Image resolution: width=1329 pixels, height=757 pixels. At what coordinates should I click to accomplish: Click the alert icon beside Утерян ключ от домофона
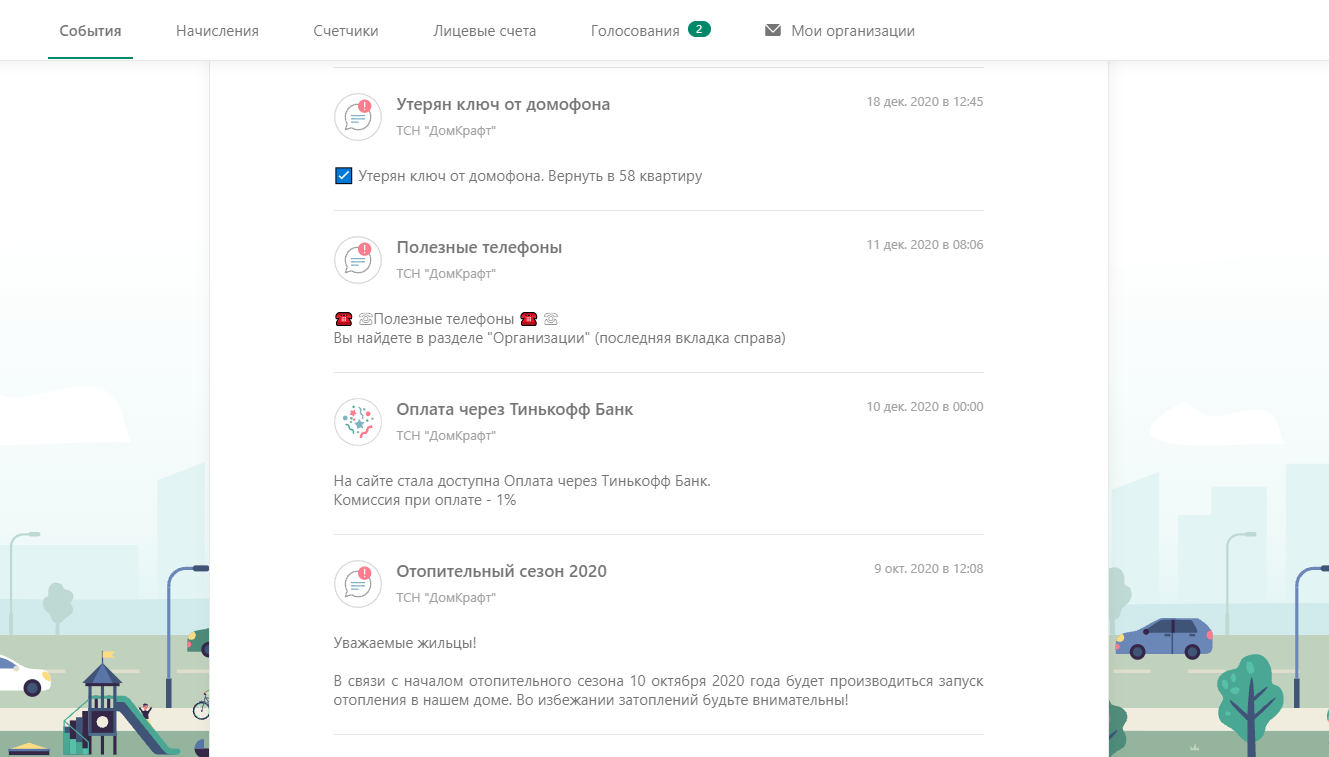click(358, 117)
